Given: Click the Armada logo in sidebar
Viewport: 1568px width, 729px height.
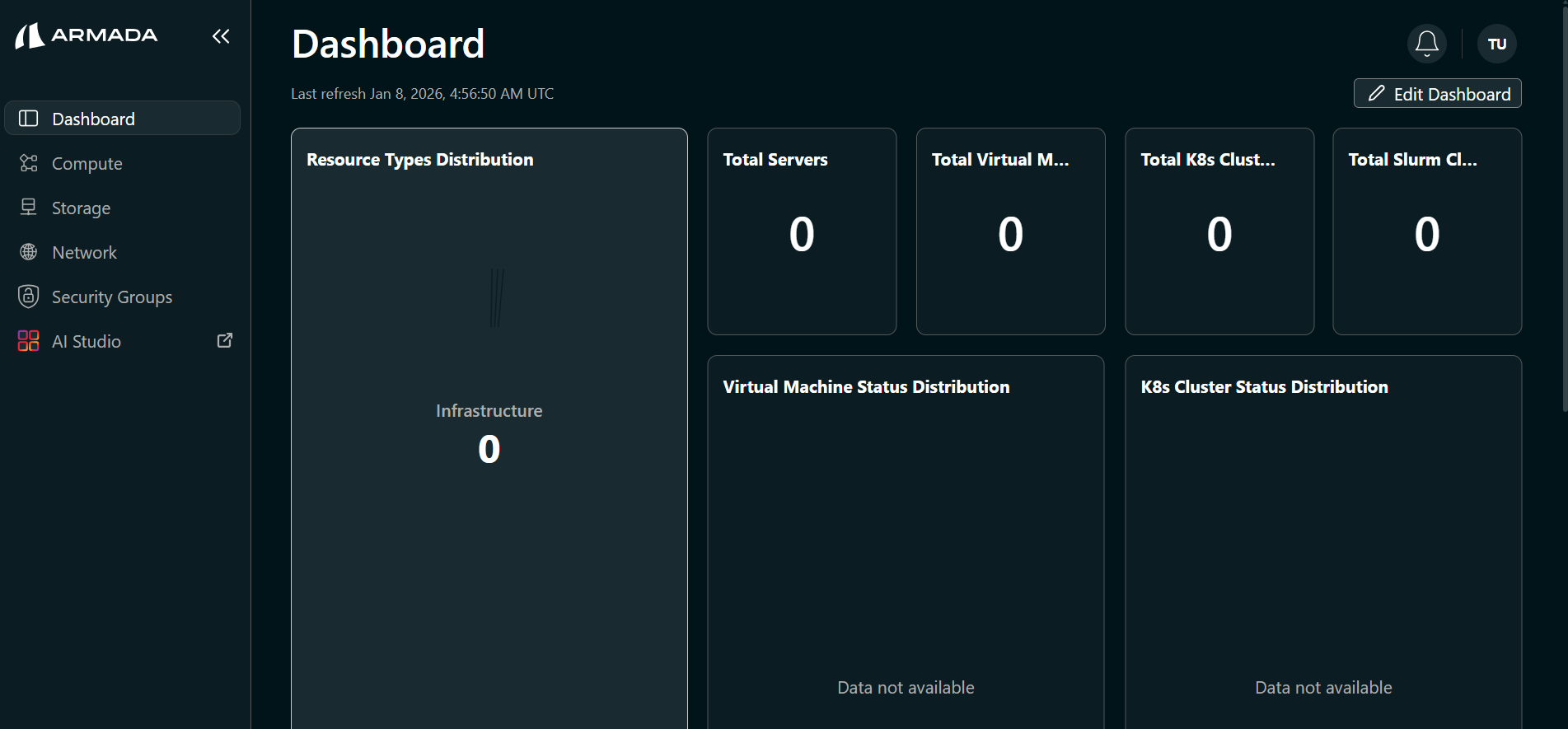Looking at the screenshot, I should coord(86,35).
